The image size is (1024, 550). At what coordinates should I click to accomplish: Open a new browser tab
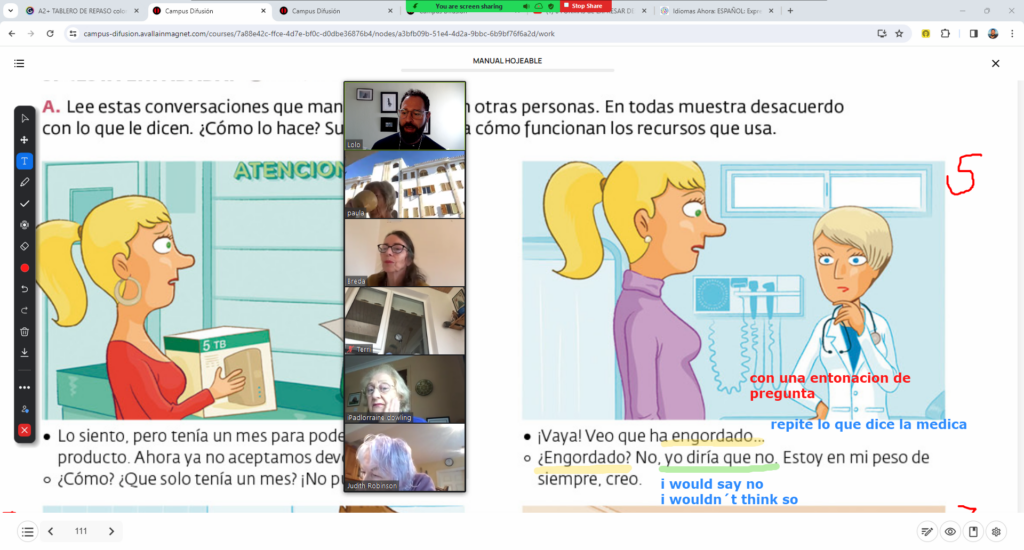[x=790, y=11]
